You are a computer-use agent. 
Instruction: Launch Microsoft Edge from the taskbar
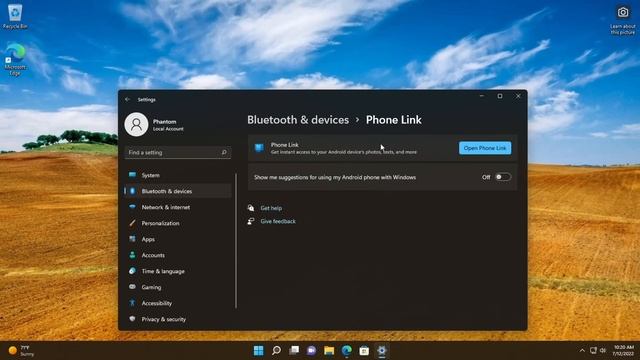[347, 350]
